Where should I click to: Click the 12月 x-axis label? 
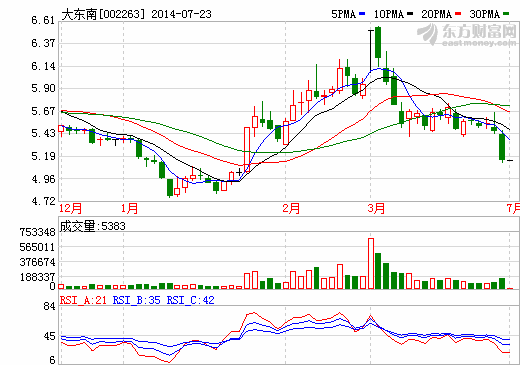tap(70, 208)
